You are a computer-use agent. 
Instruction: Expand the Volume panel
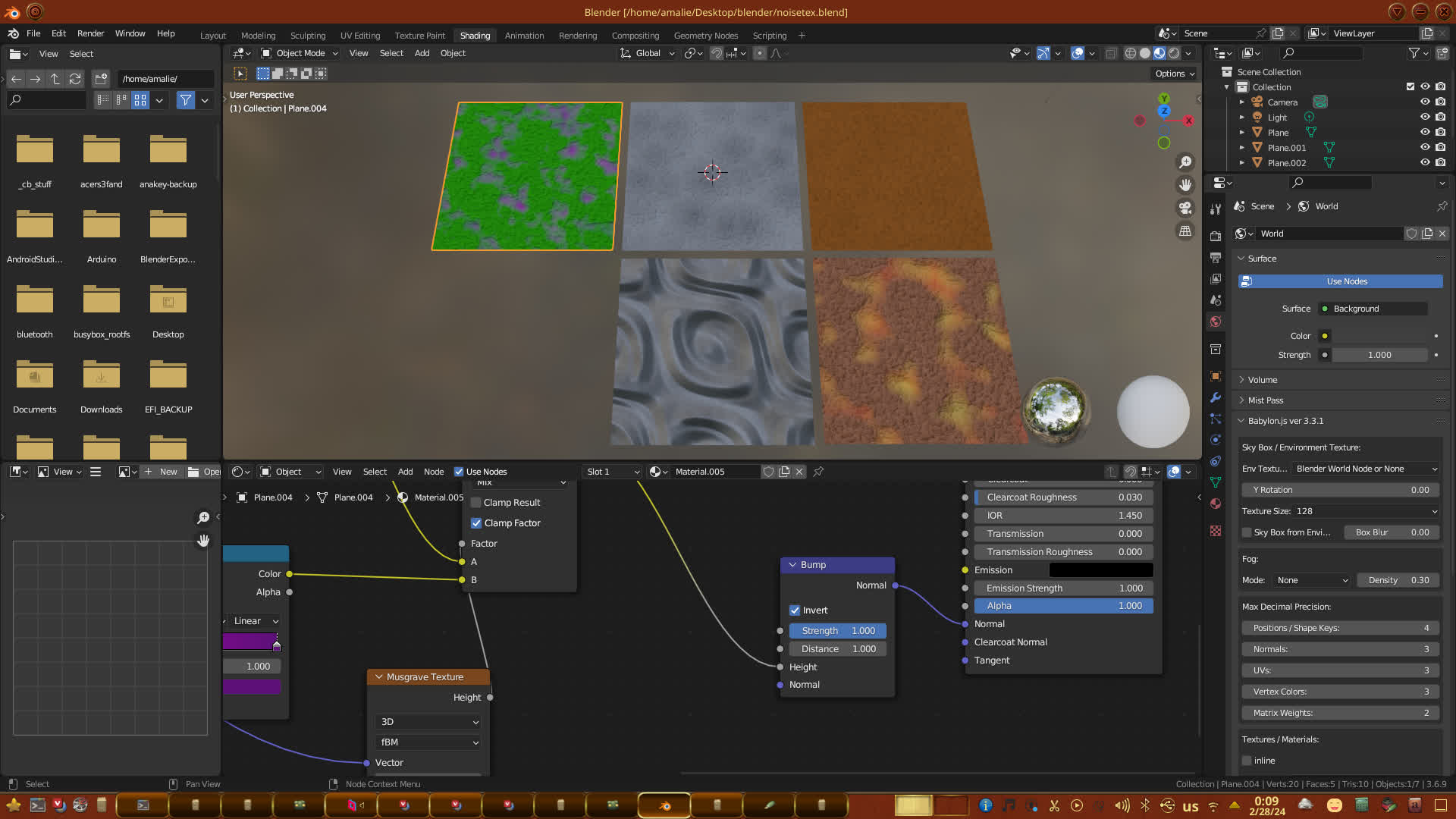[1263, 380]
